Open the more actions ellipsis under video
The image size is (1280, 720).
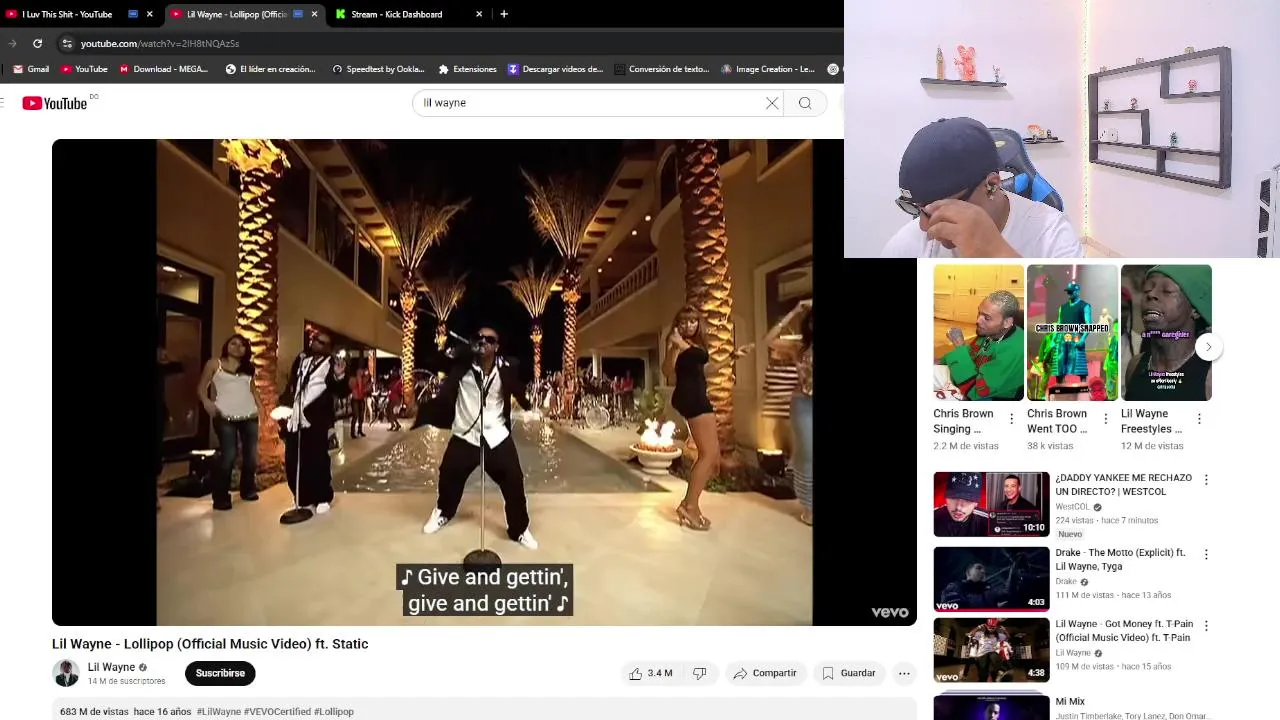[904, 673]
